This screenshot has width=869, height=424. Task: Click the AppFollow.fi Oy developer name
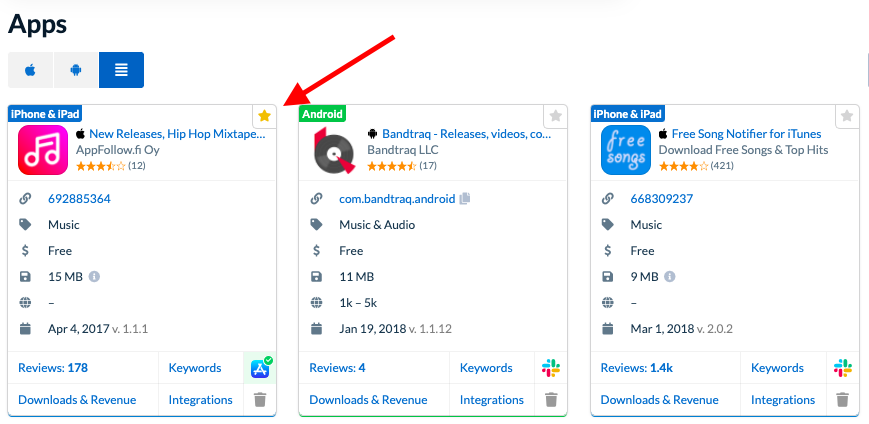click(x=117, y=150)
